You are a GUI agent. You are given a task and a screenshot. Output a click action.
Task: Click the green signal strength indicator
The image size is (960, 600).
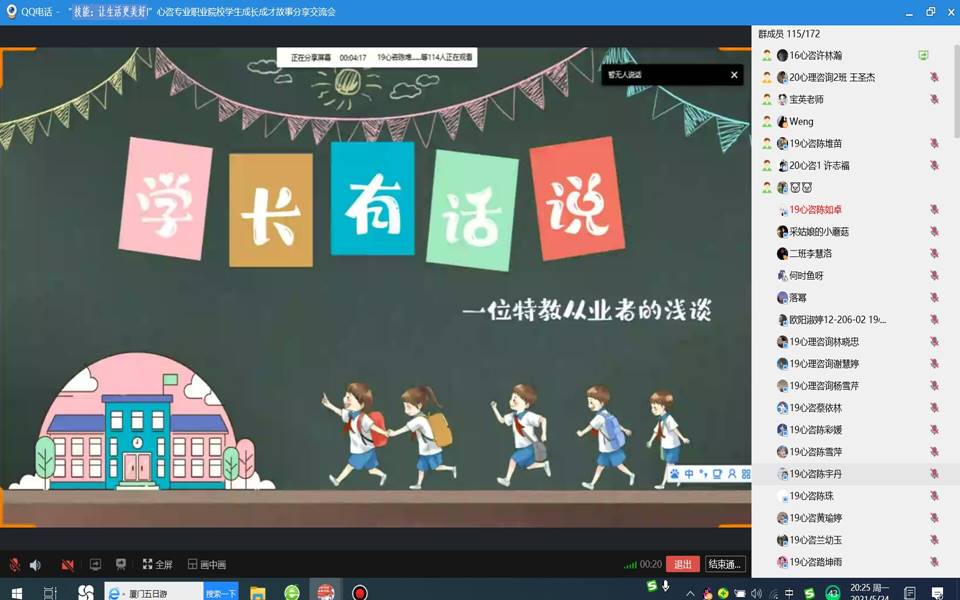click(x=630, y=565)
